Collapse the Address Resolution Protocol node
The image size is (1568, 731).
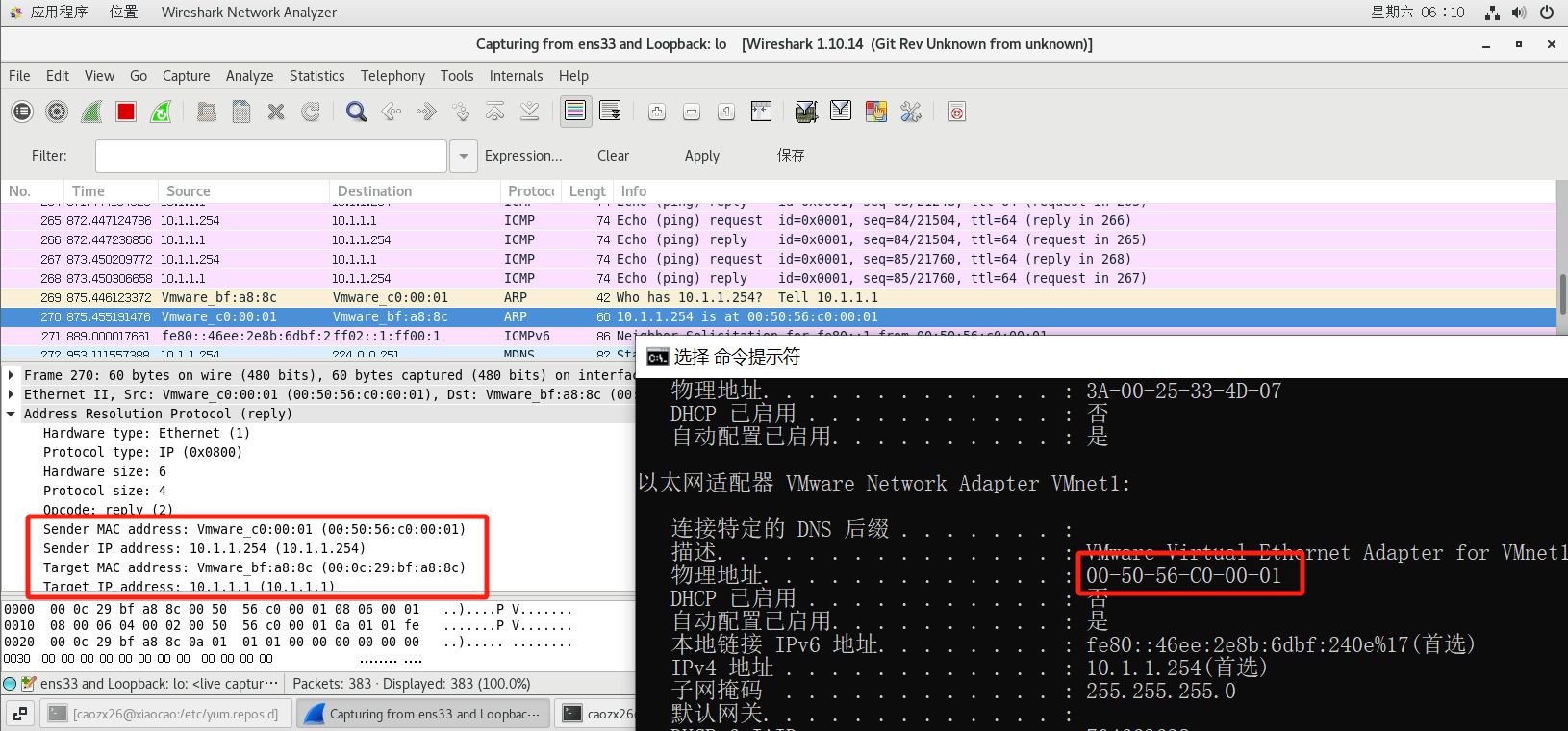click(x=11, y=414)
